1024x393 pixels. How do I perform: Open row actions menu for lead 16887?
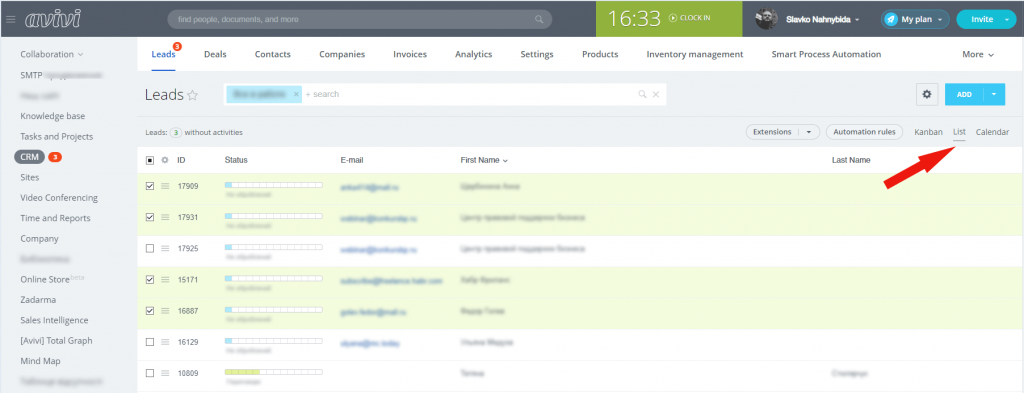coord(165,311)
